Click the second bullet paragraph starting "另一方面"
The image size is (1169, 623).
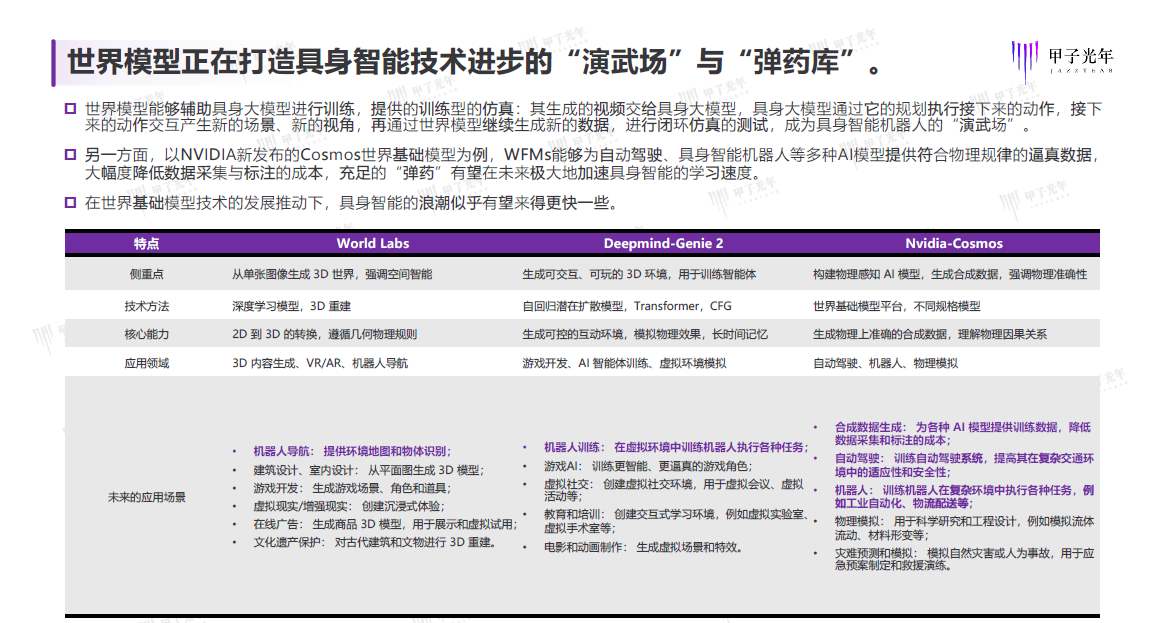593,164
